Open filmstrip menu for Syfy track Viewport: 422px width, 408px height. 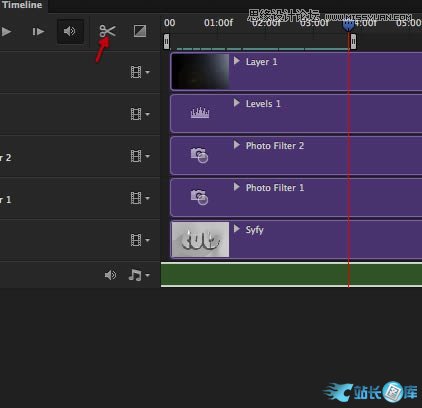point(140,240)
